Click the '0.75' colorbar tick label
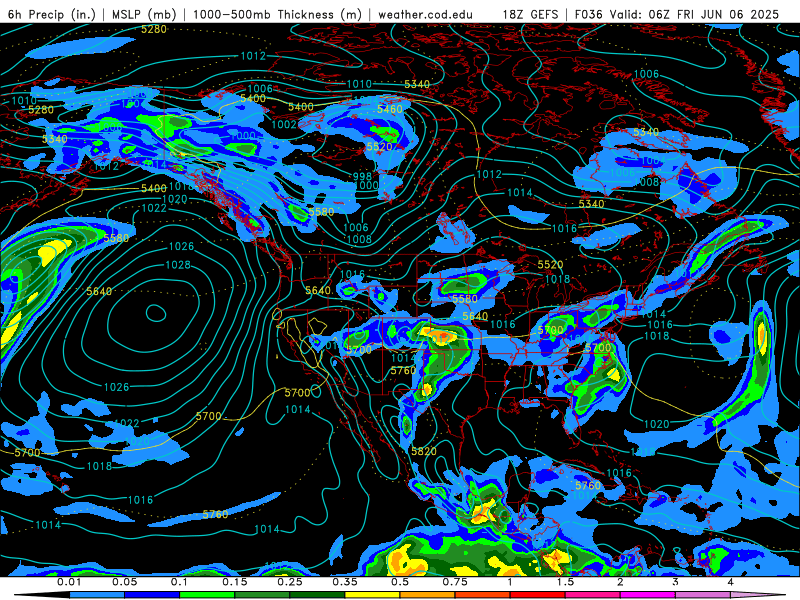Screen dimensions: 800x600 [455, 582]
